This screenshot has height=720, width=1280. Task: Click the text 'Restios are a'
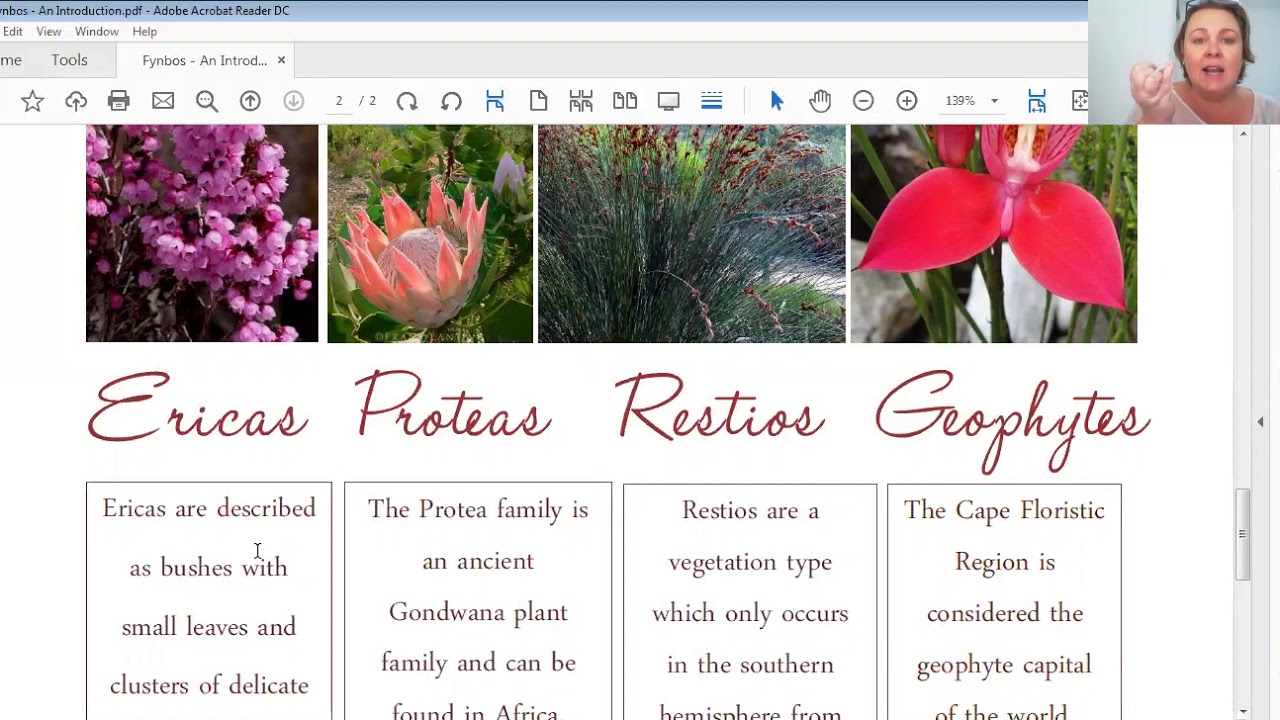tap(750, 510)
